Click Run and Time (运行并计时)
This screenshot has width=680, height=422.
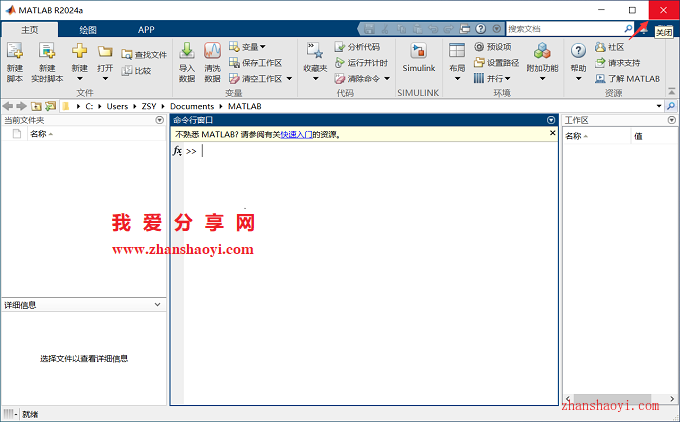point(361,62)
